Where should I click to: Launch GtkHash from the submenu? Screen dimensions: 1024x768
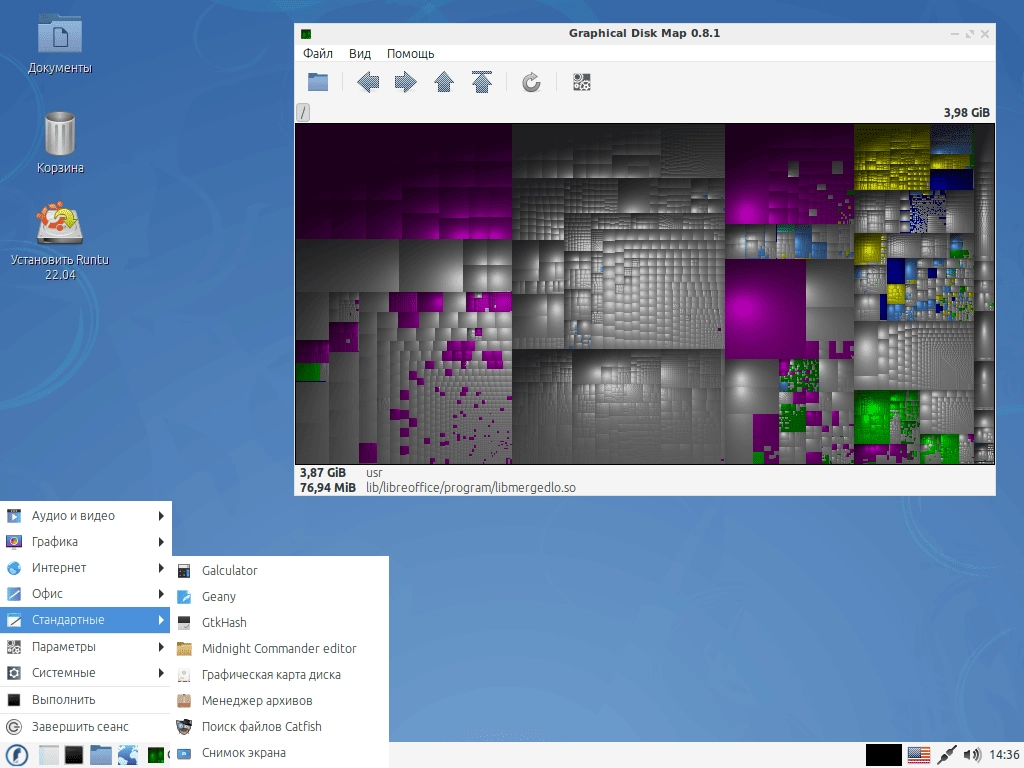(x=281, y=622)
